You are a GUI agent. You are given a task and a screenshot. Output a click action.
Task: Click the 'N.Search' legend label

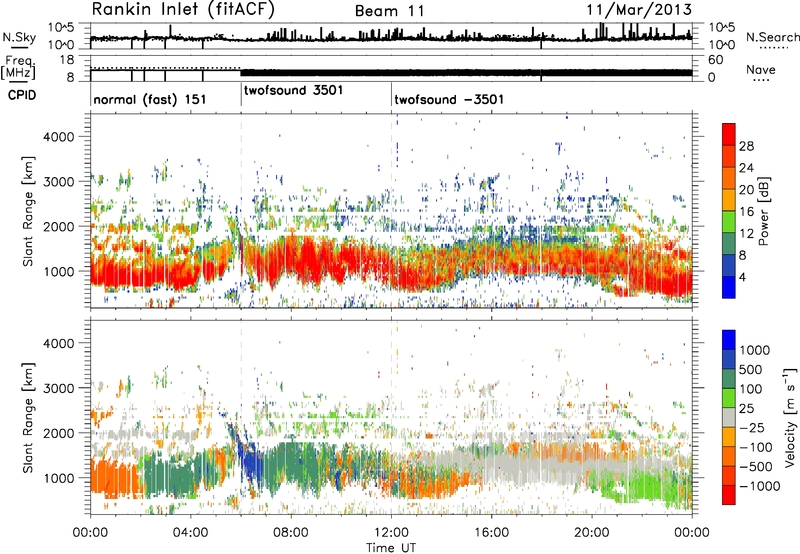click(772, 37)
